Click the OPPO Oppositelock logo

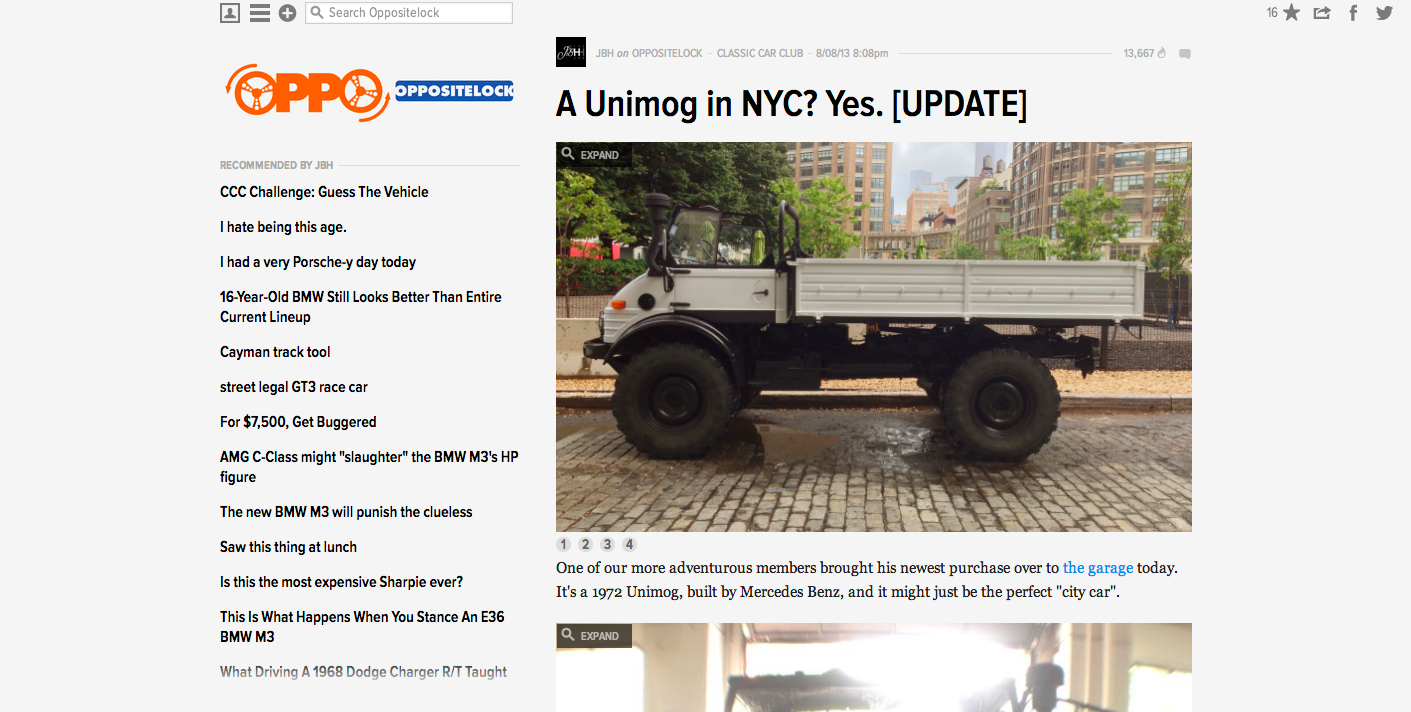point(370,93)
